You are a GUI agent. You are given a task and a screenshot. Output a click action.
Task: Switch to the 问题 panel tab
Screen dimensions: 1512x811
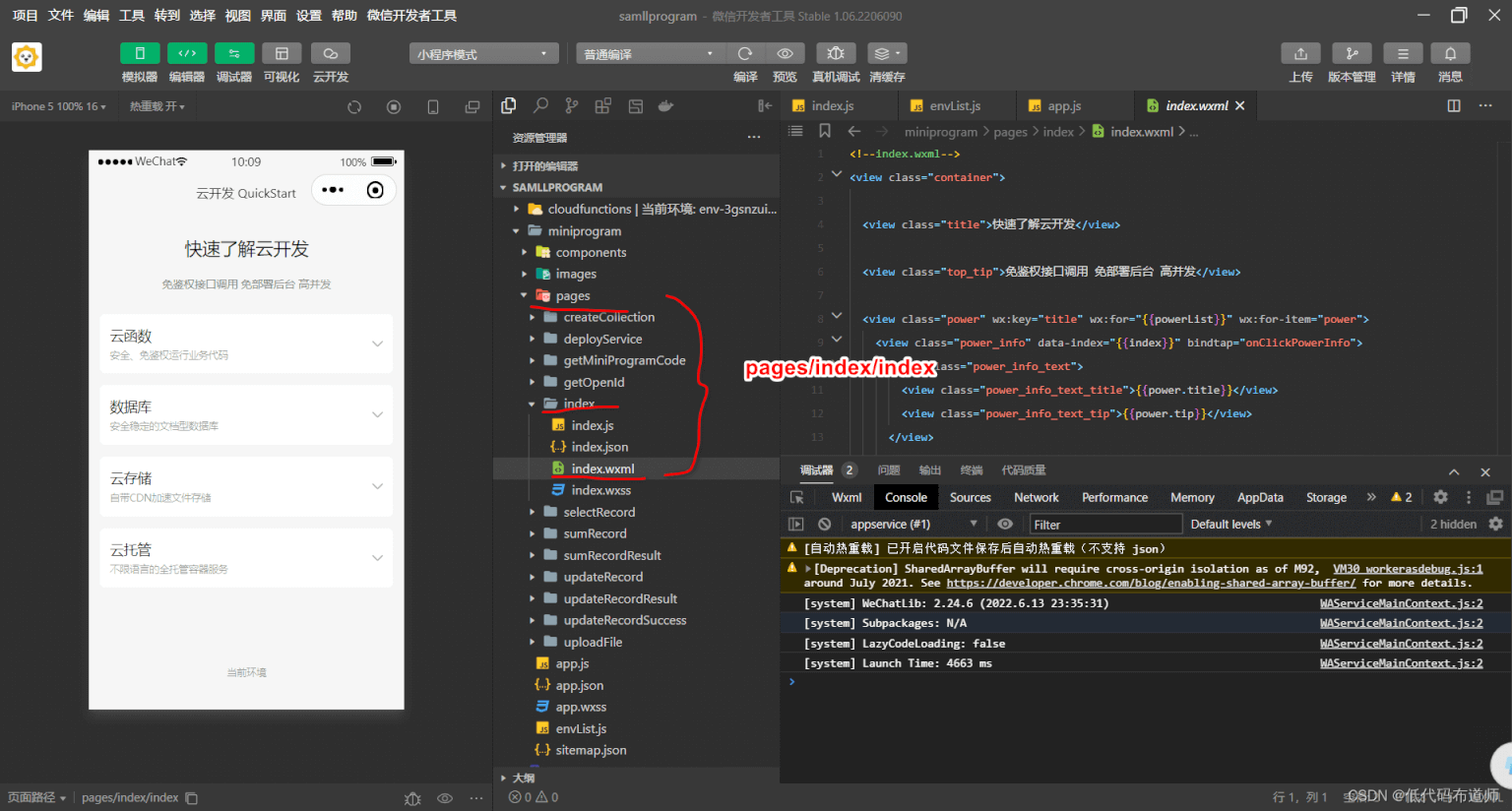[x=889, y=470]
